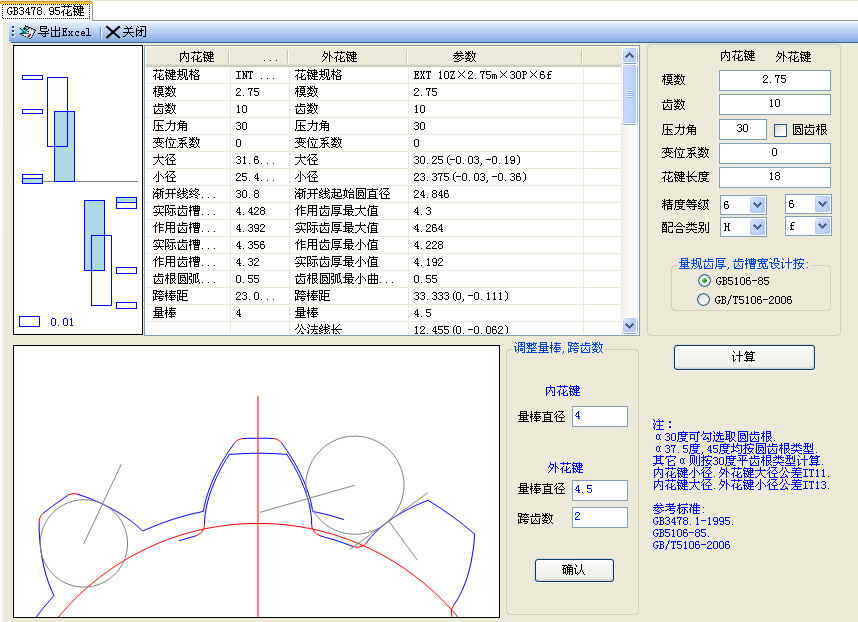Select the 4.428 实际齿槽 value
The width and height of the screenshot is (858, 622).
(259, 211)
